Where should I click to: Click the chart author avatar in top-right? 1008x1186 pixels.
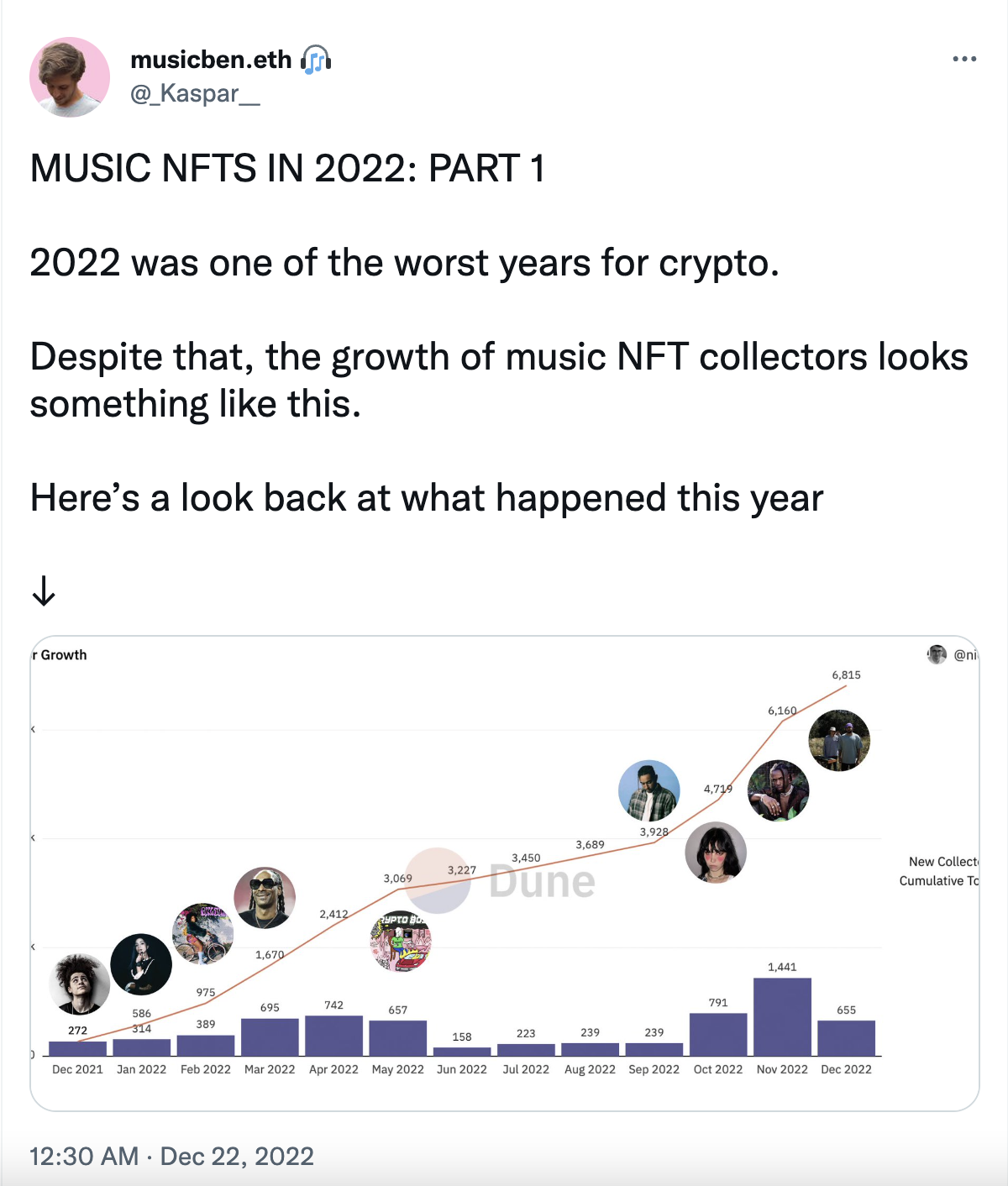(x=937, y=654)
